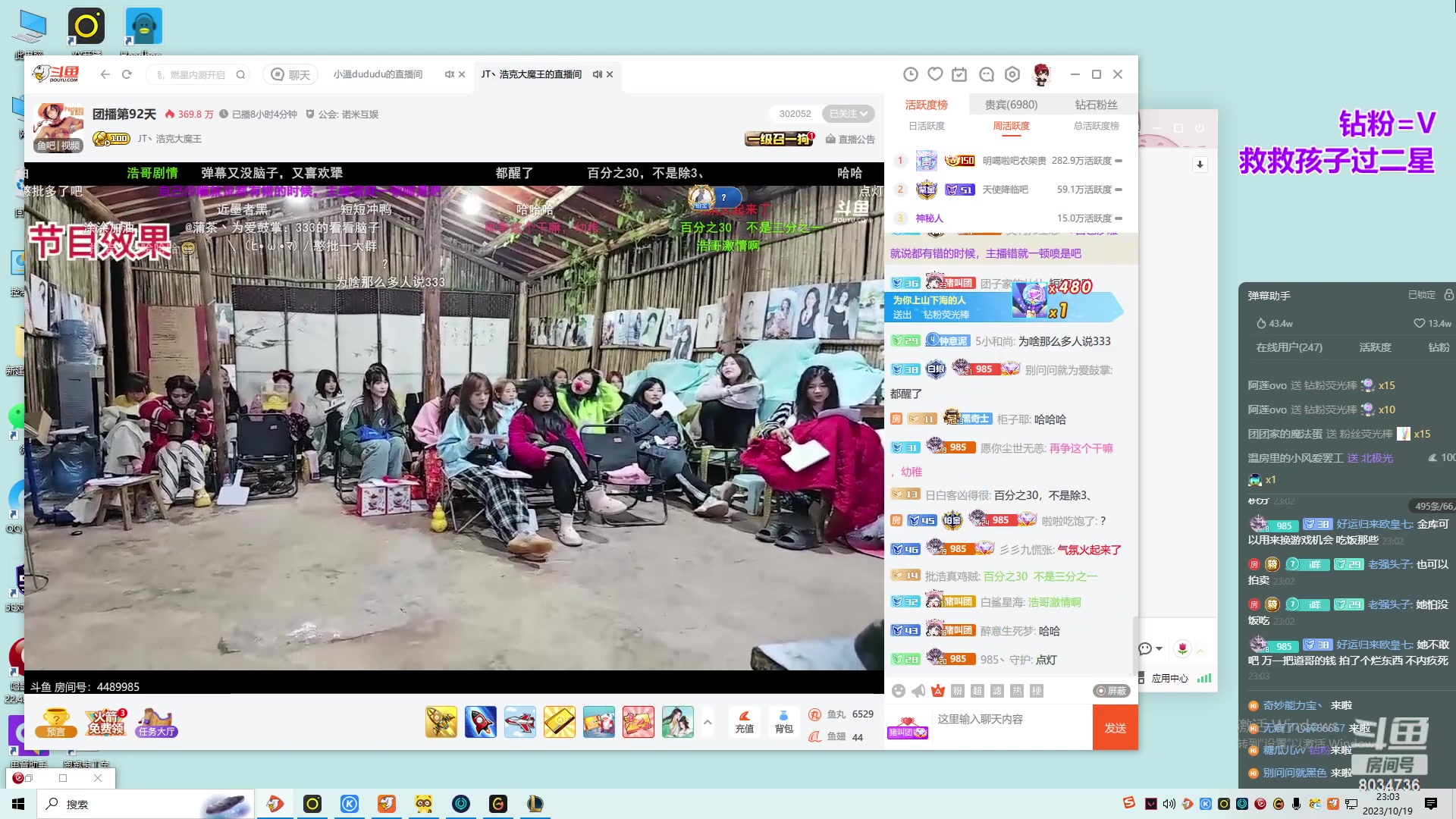Open the messages bubble icon in header
1456x819 pixels.
pyautogui.click(x=986, y=74)
